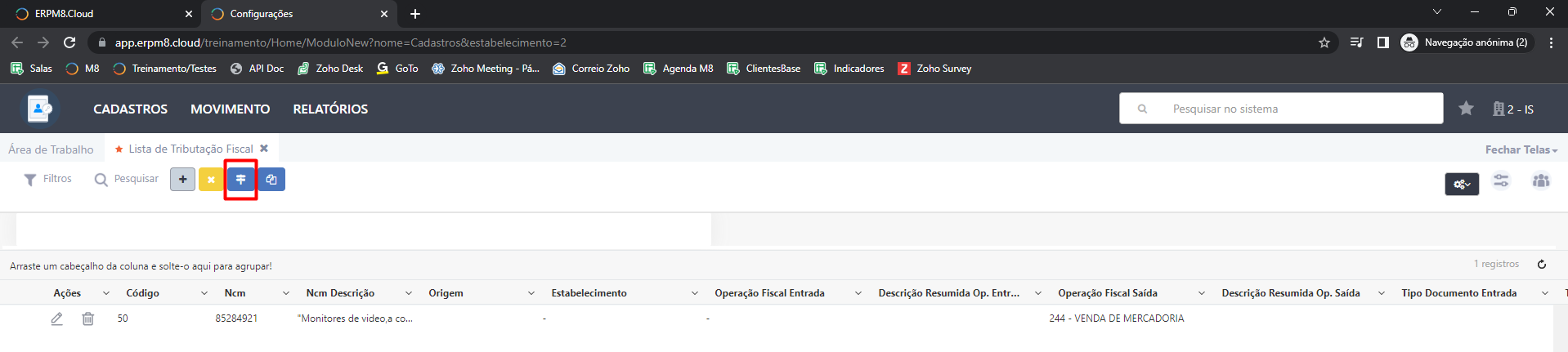
Task: Click the Filtros button
Action: click(48, 179)
